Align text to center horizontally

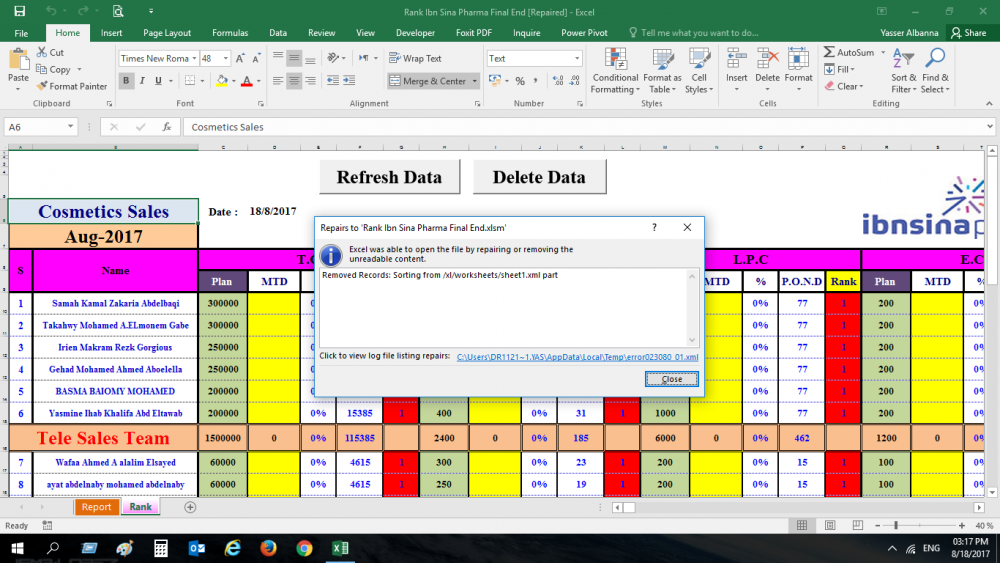(294, 80)
